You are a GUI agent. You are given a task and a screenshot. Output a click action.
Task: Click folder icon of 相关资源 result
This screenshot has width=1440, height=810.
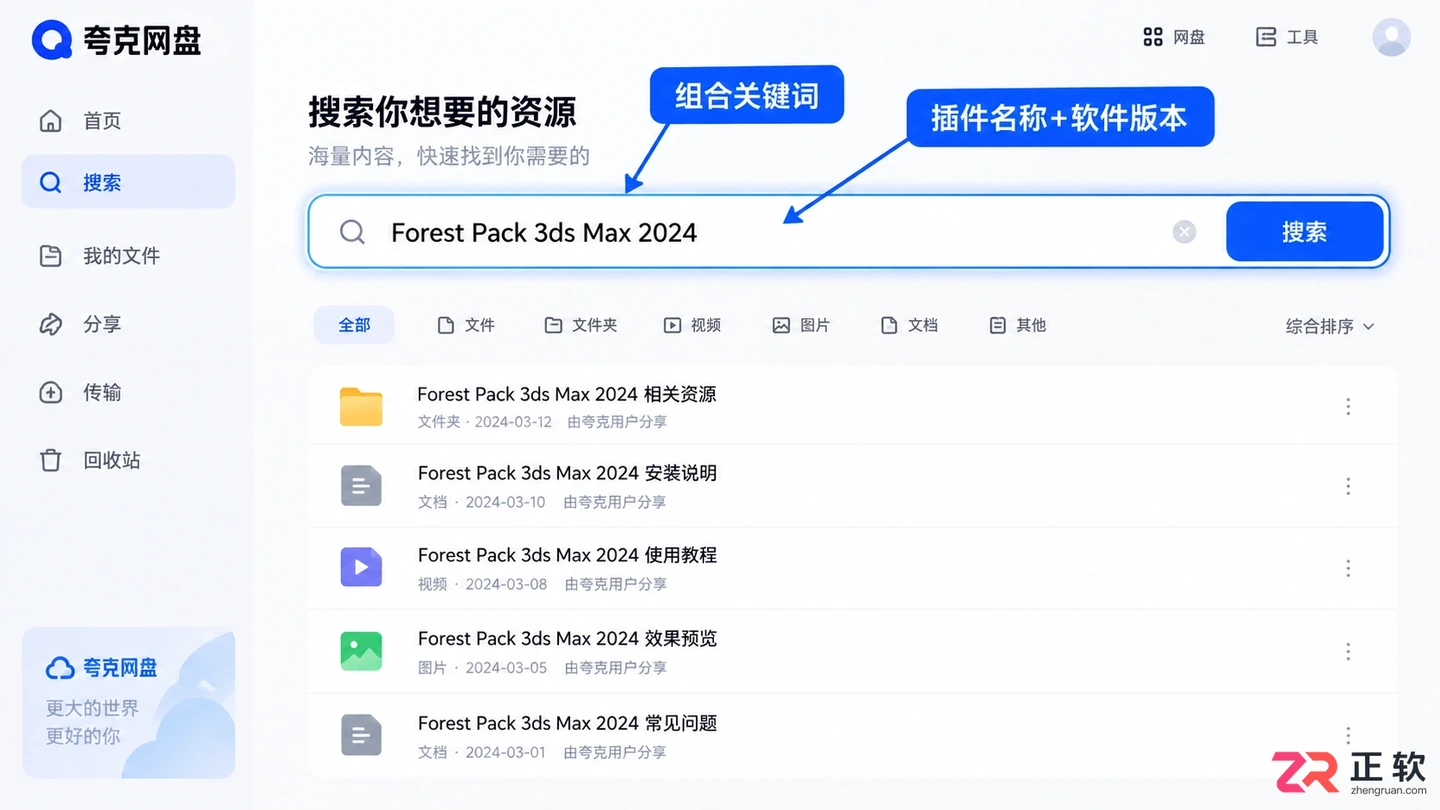tap(361, 406)
